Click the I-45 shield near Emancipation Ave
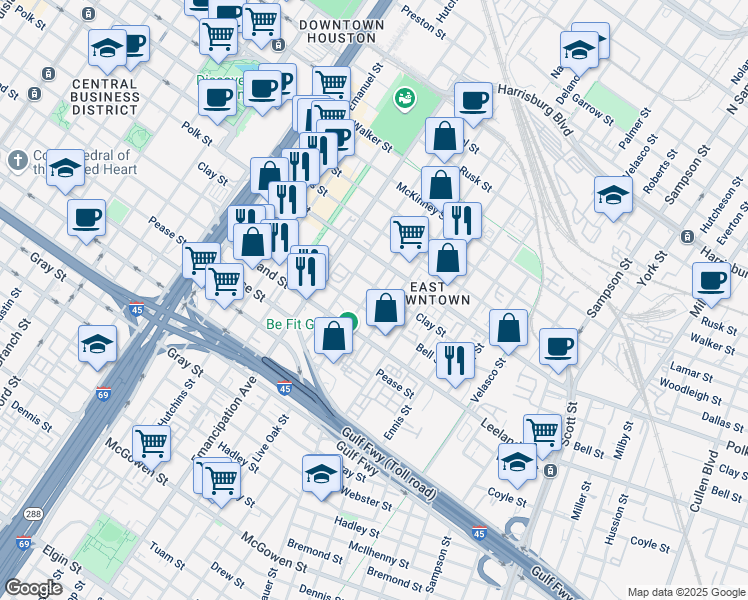The height and width of the screenshot is (600, 748). 284,387
